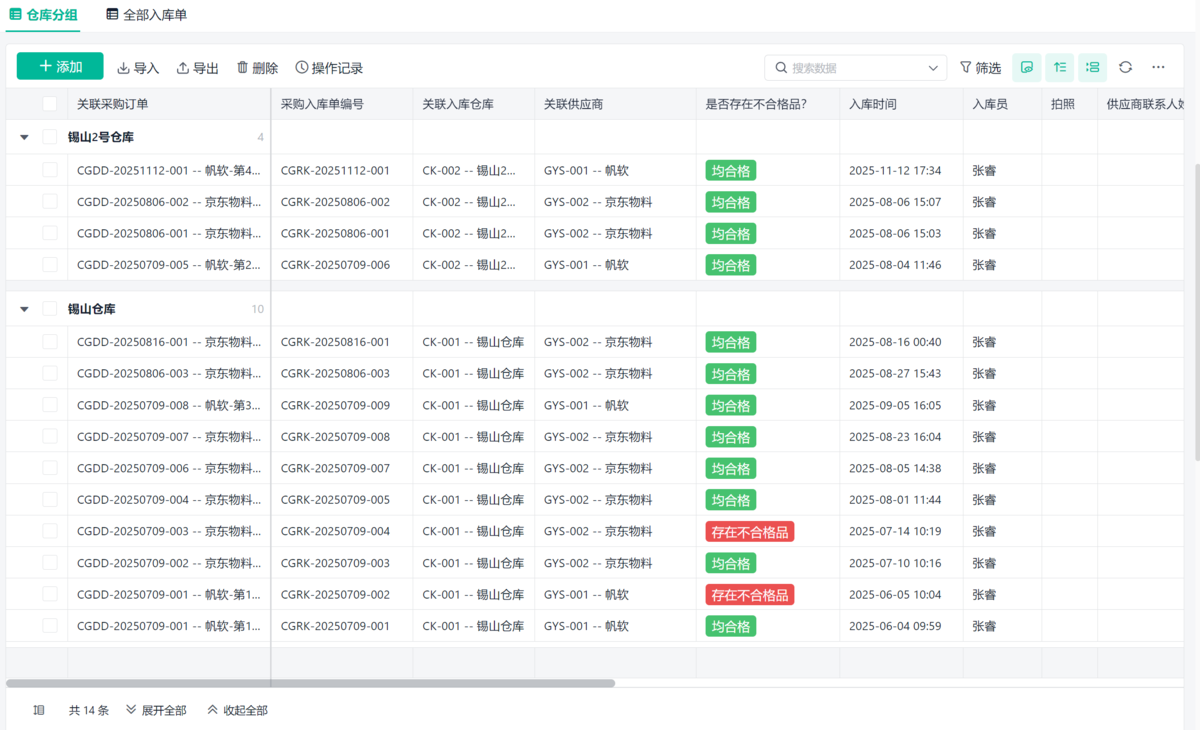Click the 搜索数据 search input field
The height and width of the screenshot is (730, 1200).
tap(855, 68)
